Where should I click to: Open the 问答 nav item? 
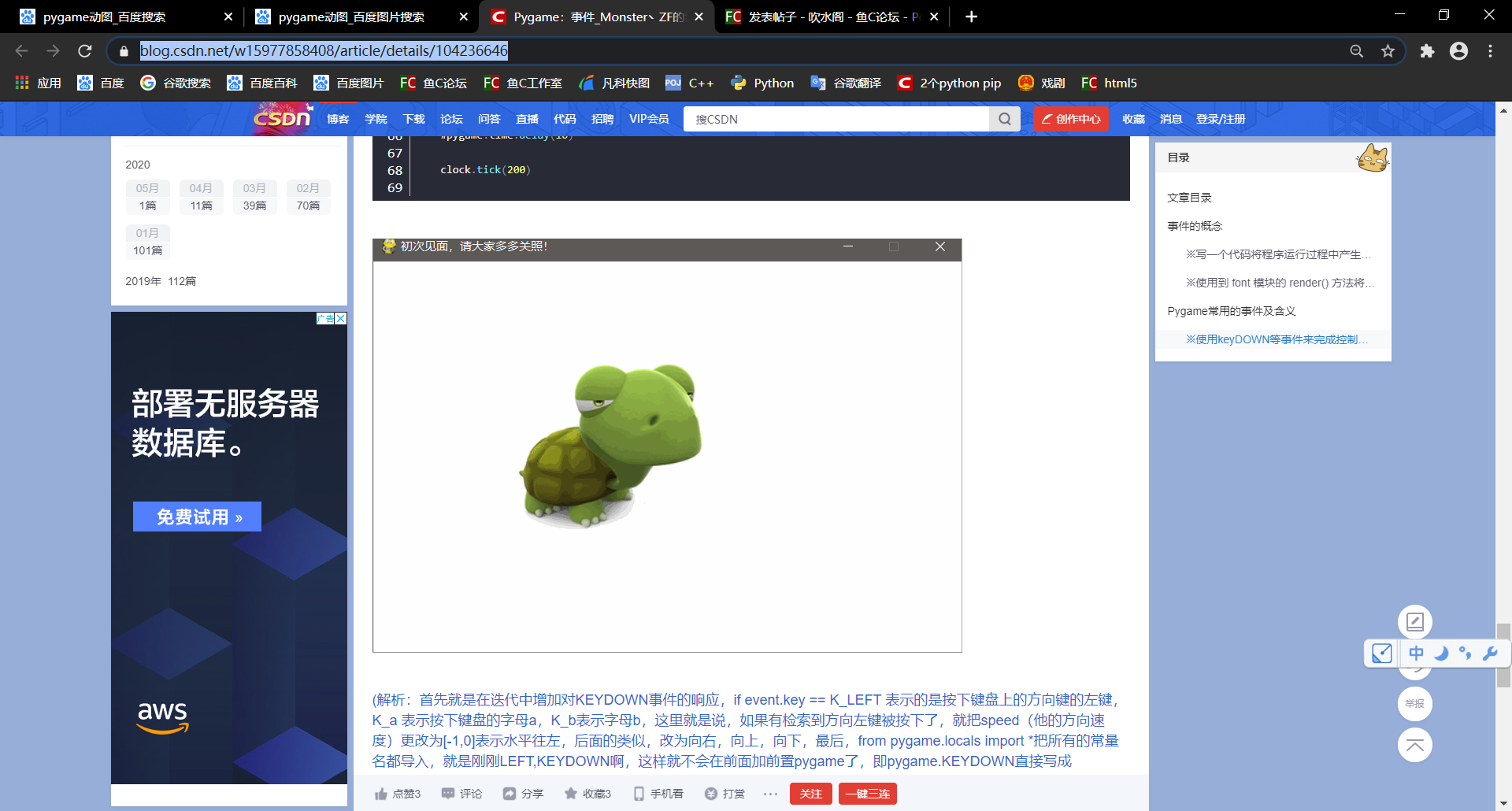tap(489, 119)
